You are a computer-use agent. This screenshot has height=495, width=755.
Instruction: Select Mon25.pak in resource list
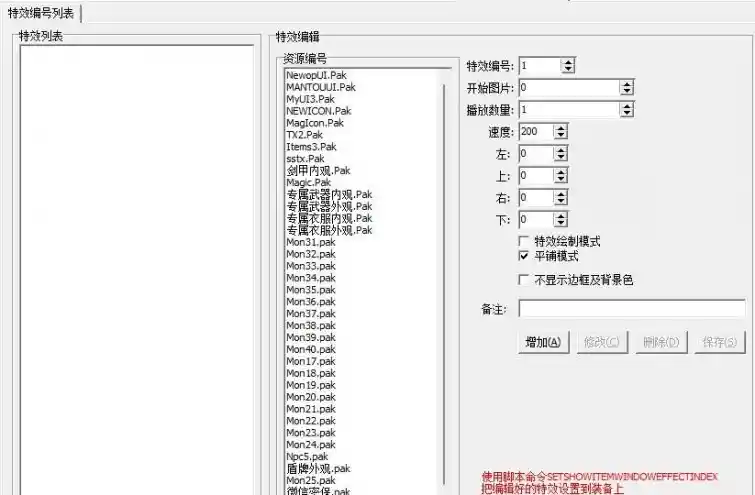click(x=311, y=481)
